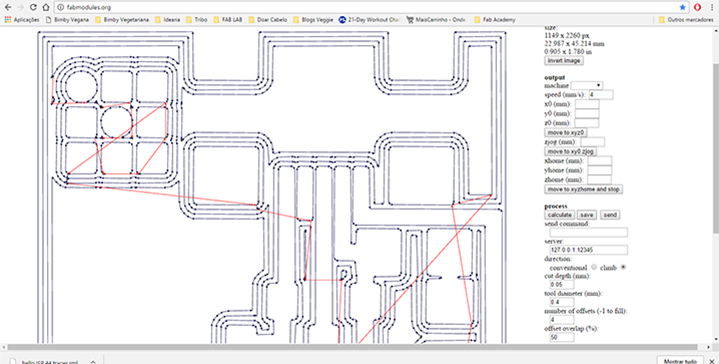Select the climb direction radio
Image resolution: width=719 pixels, height=364 pixels.
623,267
